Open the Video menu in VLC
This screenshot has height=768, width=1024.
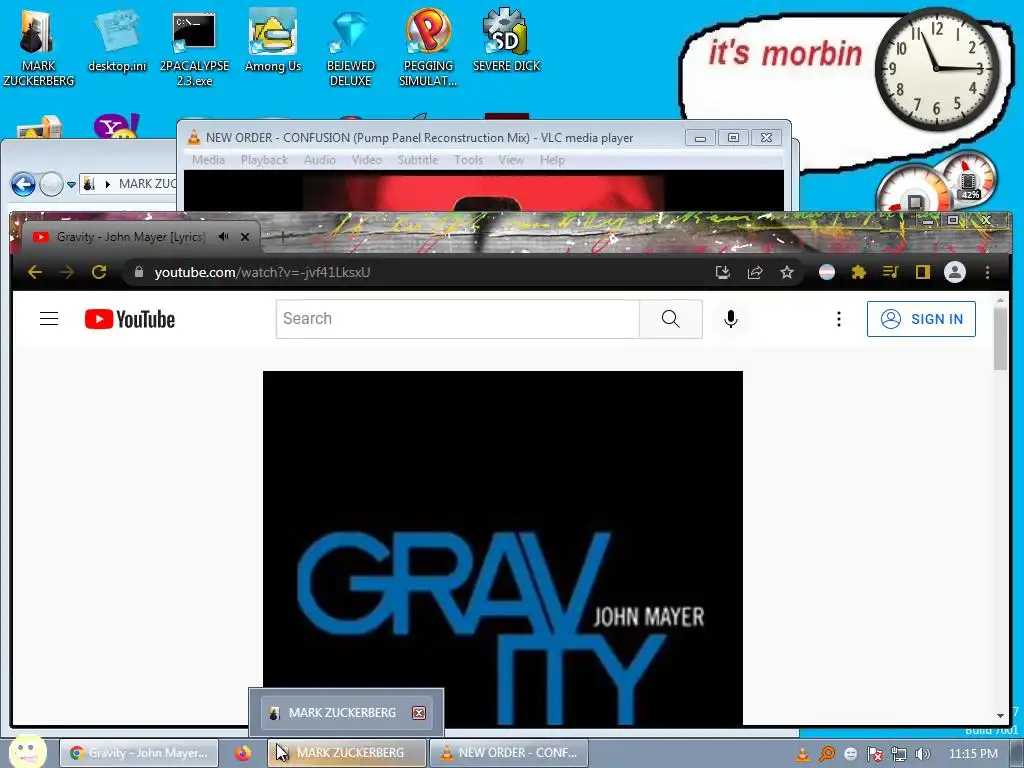point(366,160)
